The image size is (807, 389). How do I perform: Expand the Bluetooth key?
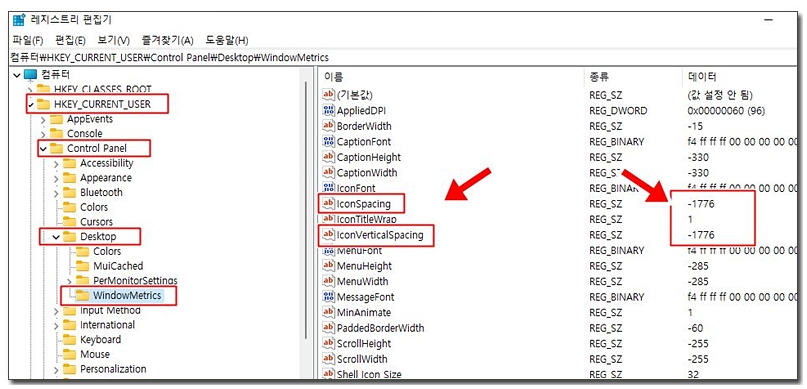[57, 193]
